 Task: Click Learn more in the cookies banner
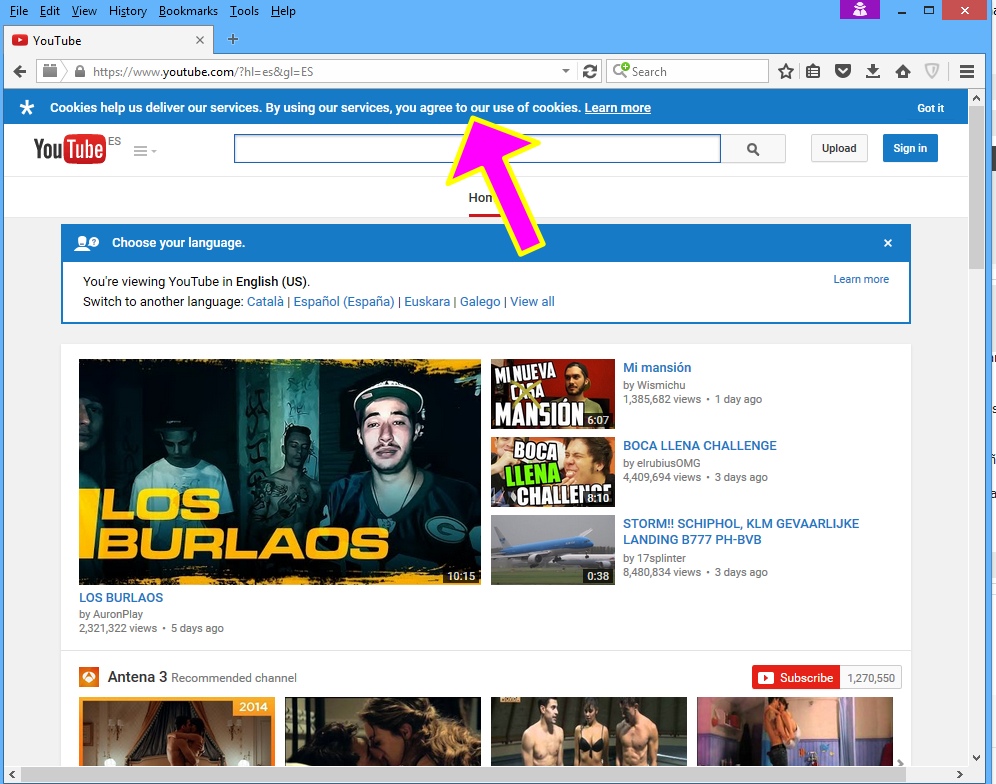pos(617,108)
